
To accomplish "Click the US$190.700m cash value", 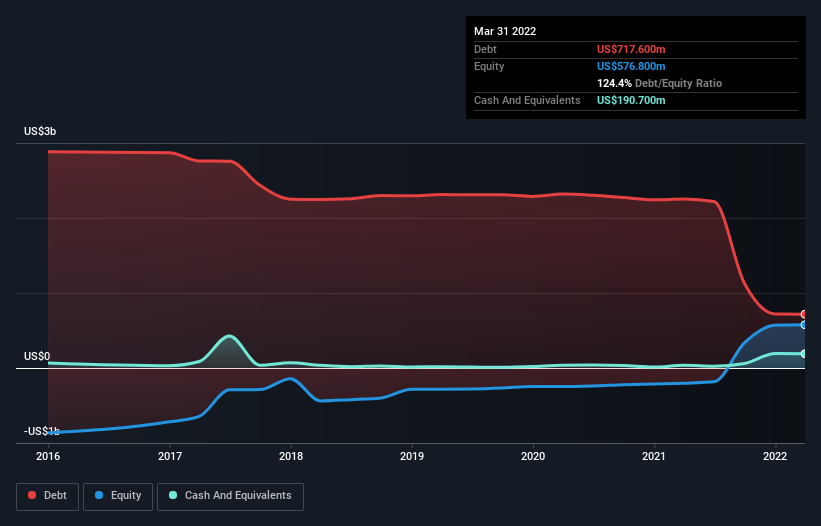I will (x=631, y=100).
